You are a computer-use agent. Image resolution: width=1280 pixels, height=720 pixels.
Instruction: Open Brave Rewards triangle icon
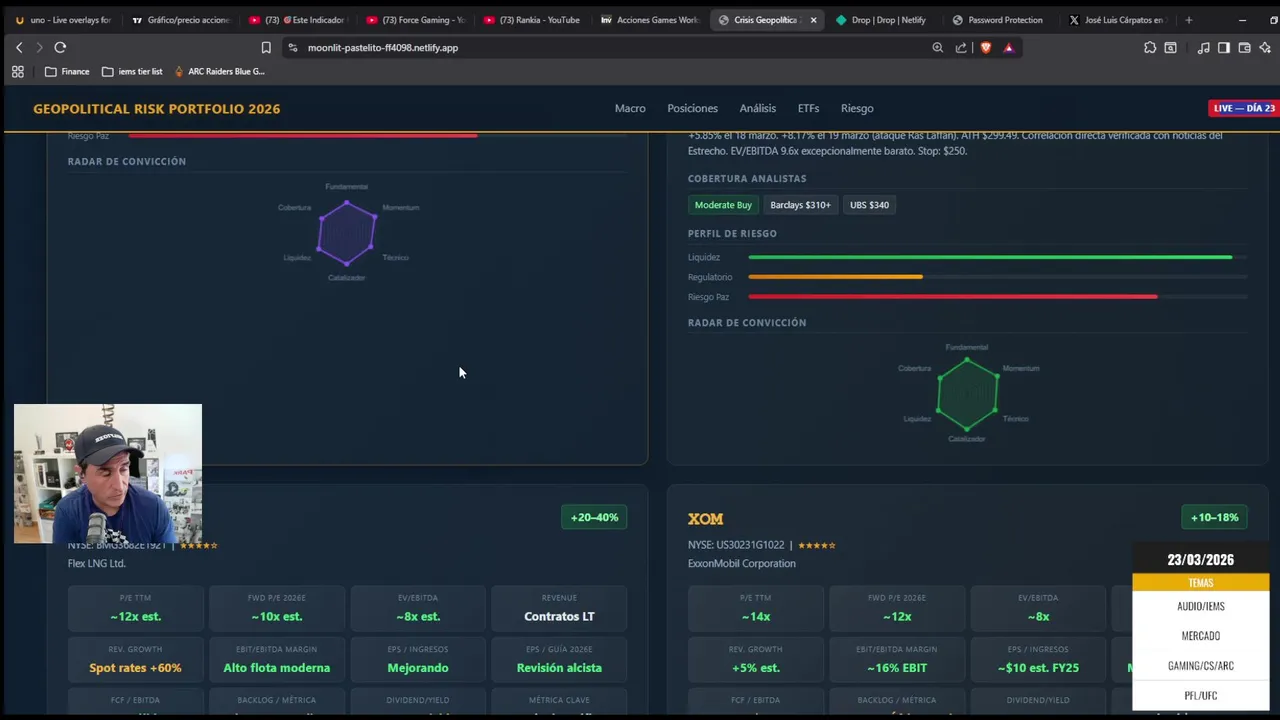[1009, 47]
